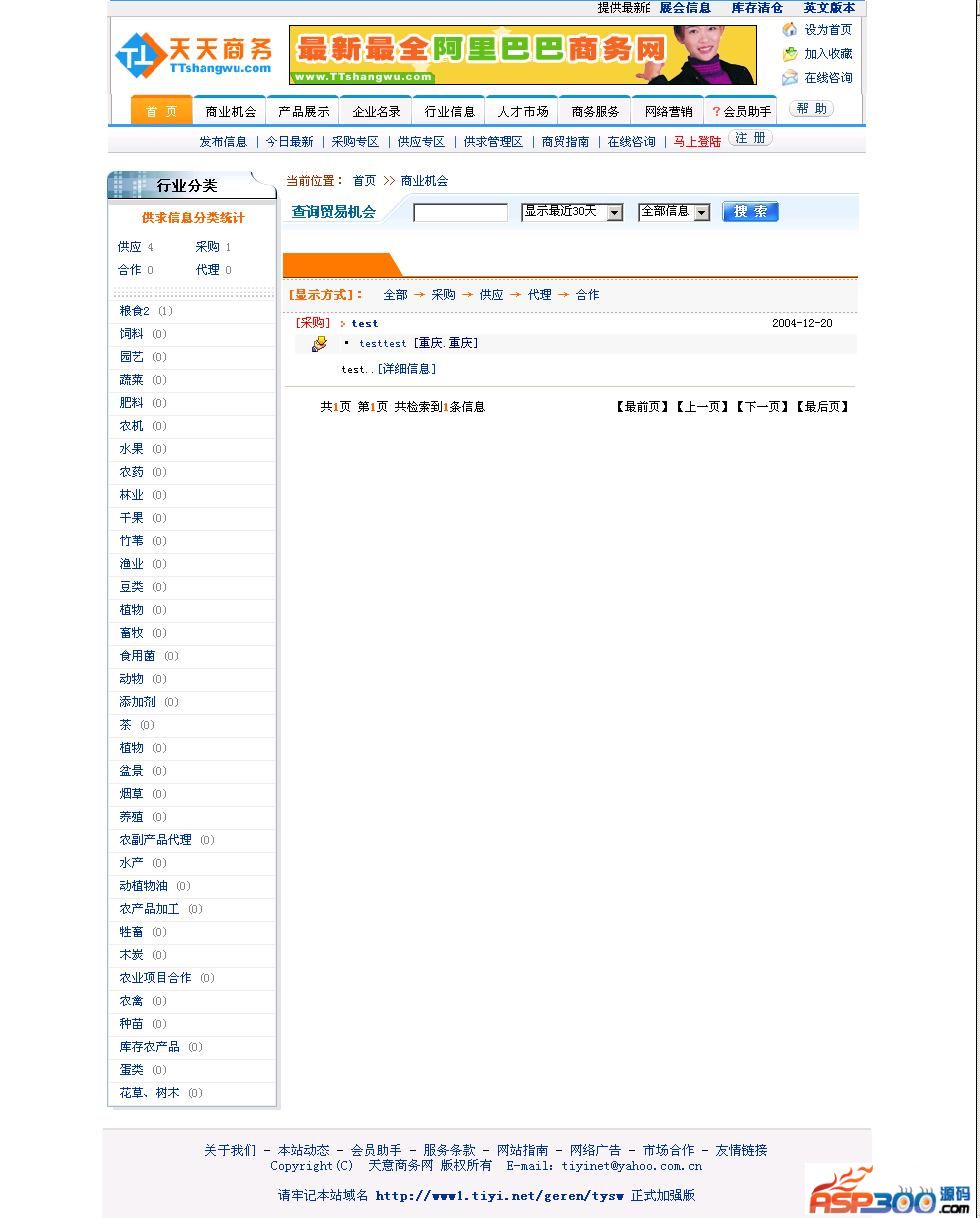
Task: Click the 注册 button
Action: click(750, 138)
